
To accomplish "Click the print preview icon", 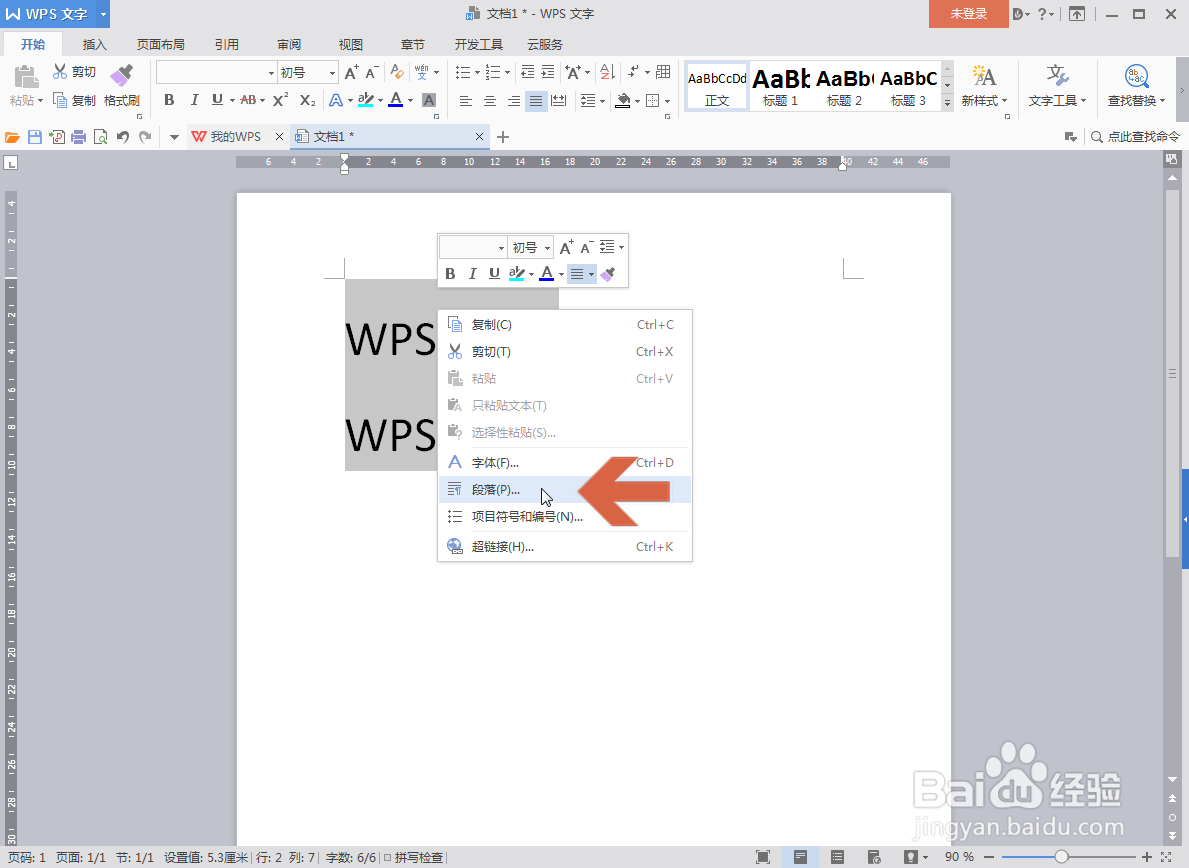I will [x=100, y=137].
